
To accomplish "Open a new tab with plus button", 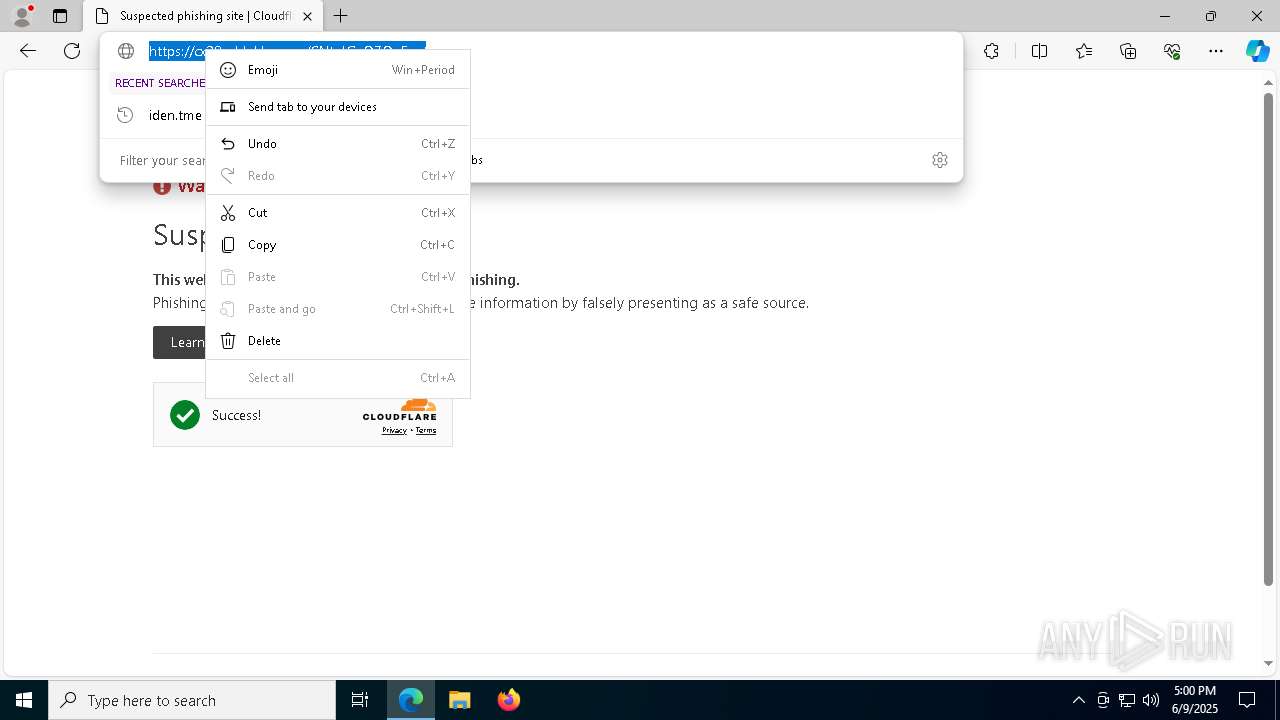I will point(341,16).
